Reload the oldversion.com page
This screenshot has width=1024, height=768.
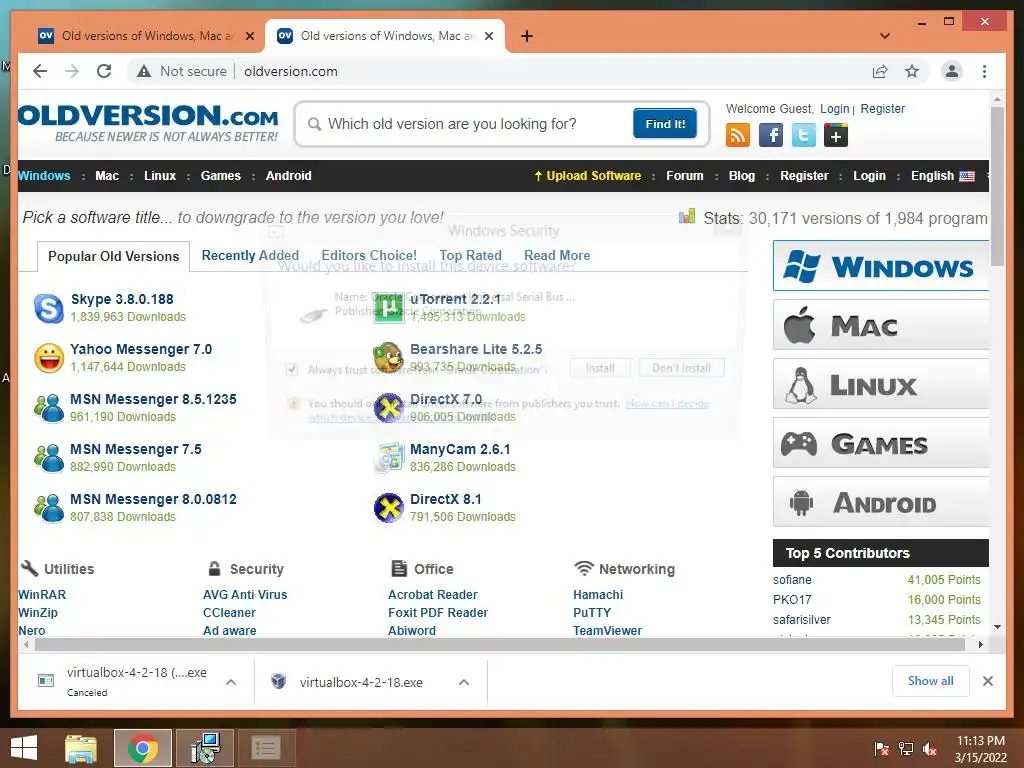pyautogui.click(x=104, y=71)
